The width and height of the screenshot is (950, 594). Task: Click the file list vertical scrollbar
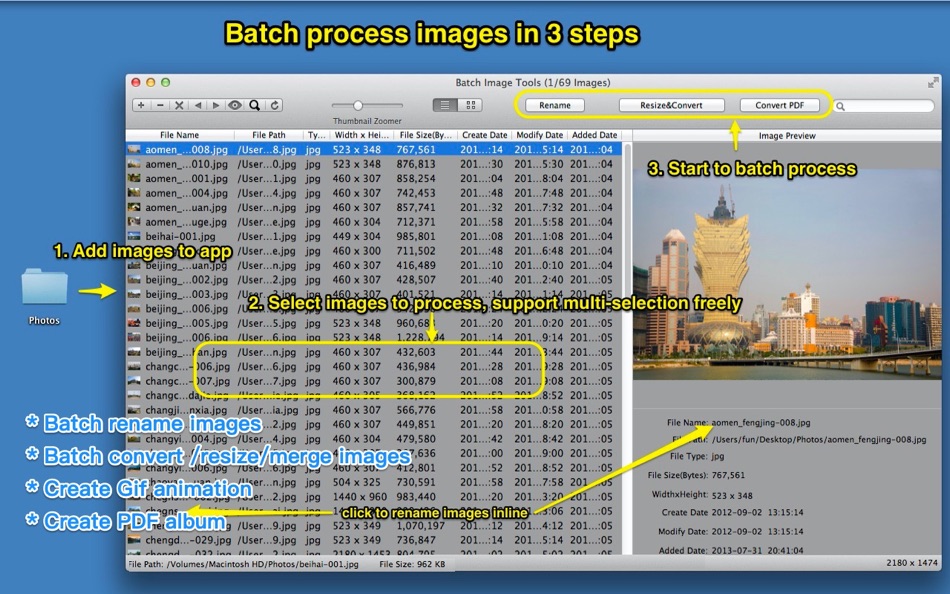click(x=627, y=349)
